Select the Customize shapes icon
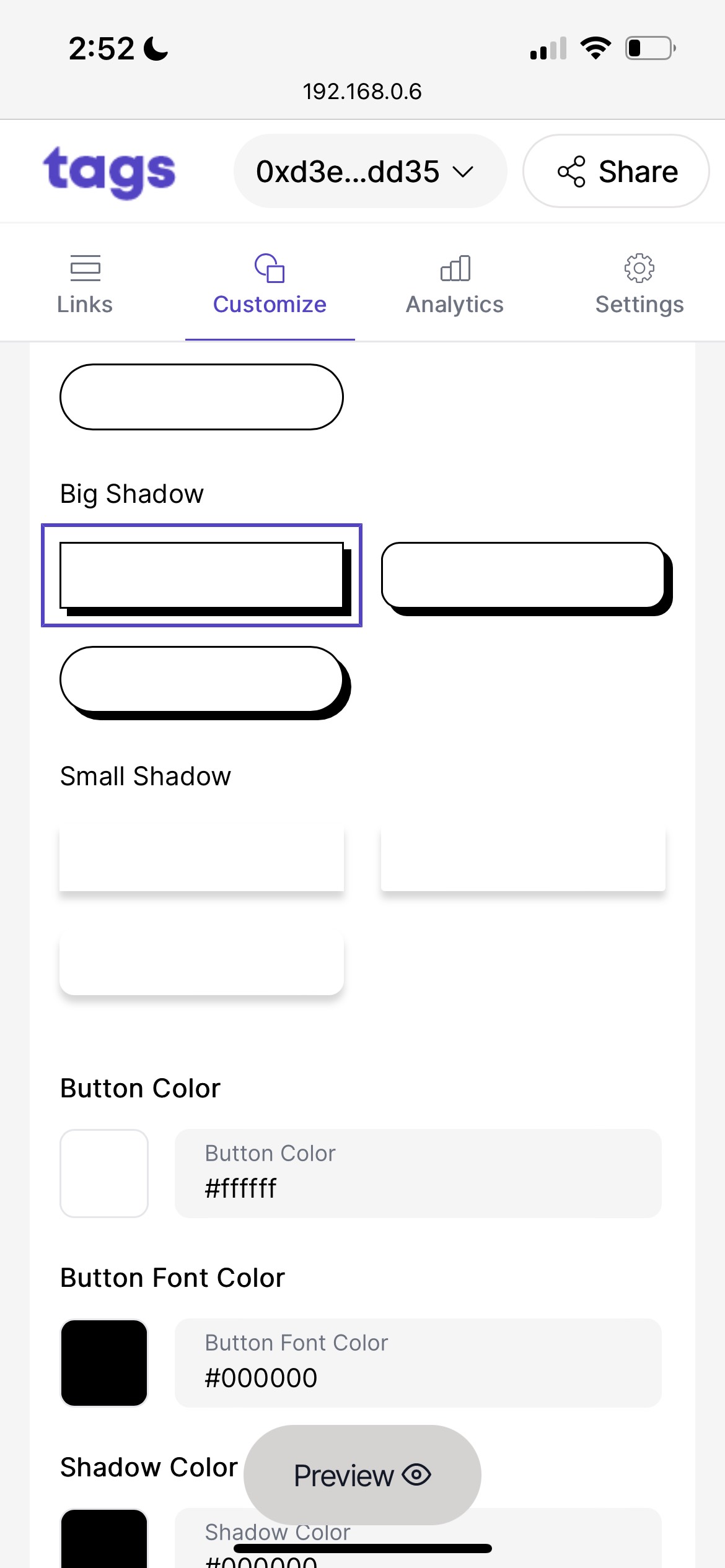The height and width of the screenshot is (1568, 725). (x=270, y=268)
